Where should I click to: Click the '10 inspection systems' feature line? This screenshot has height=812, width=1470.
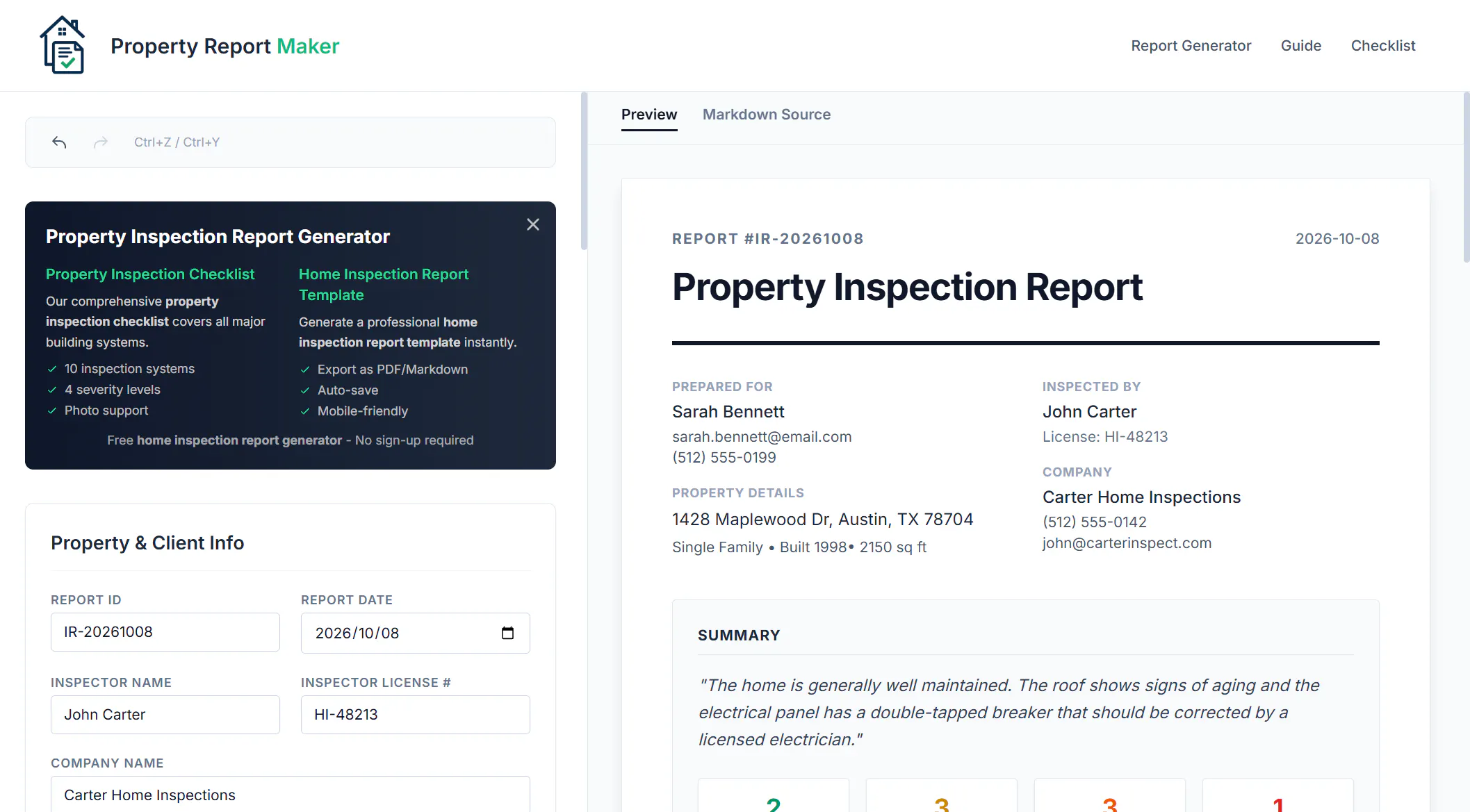click(129, 369)
